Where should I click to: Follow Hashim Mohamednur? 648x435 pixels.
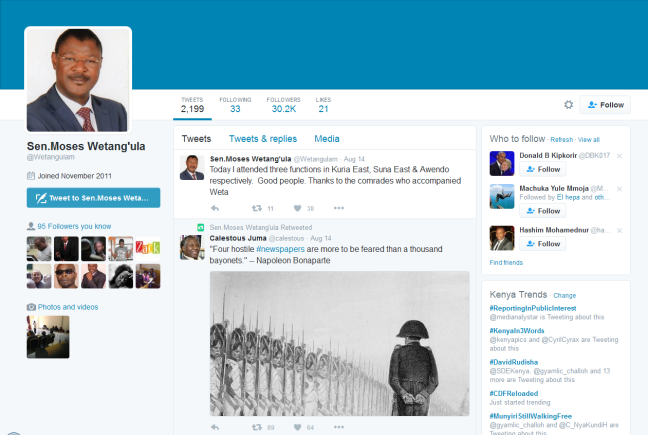[543, 244]
